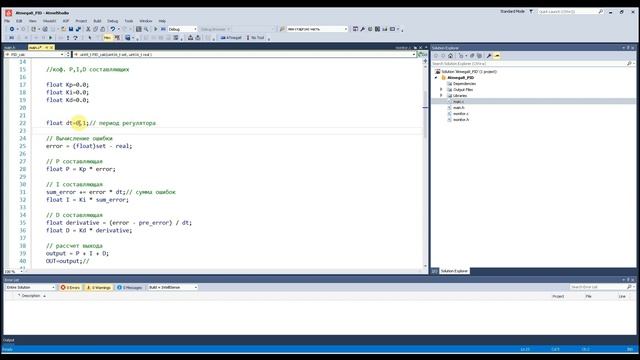Viewport: 640px width, 360px height.
Task: Open the Build menu
Action: tap(97, 21)
